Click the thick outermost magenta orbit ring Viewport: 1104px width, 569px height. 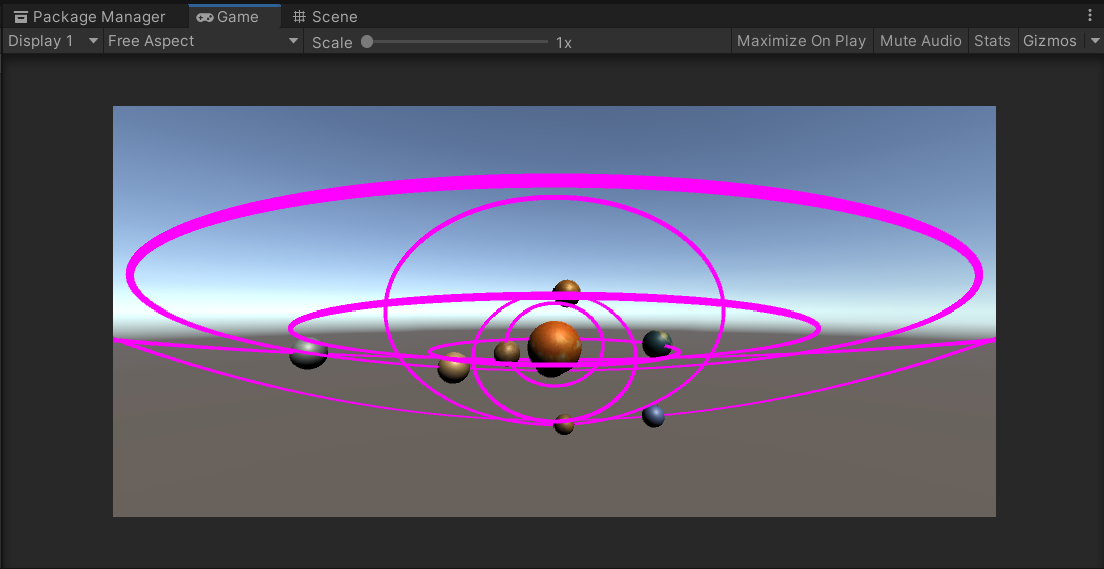554,182
